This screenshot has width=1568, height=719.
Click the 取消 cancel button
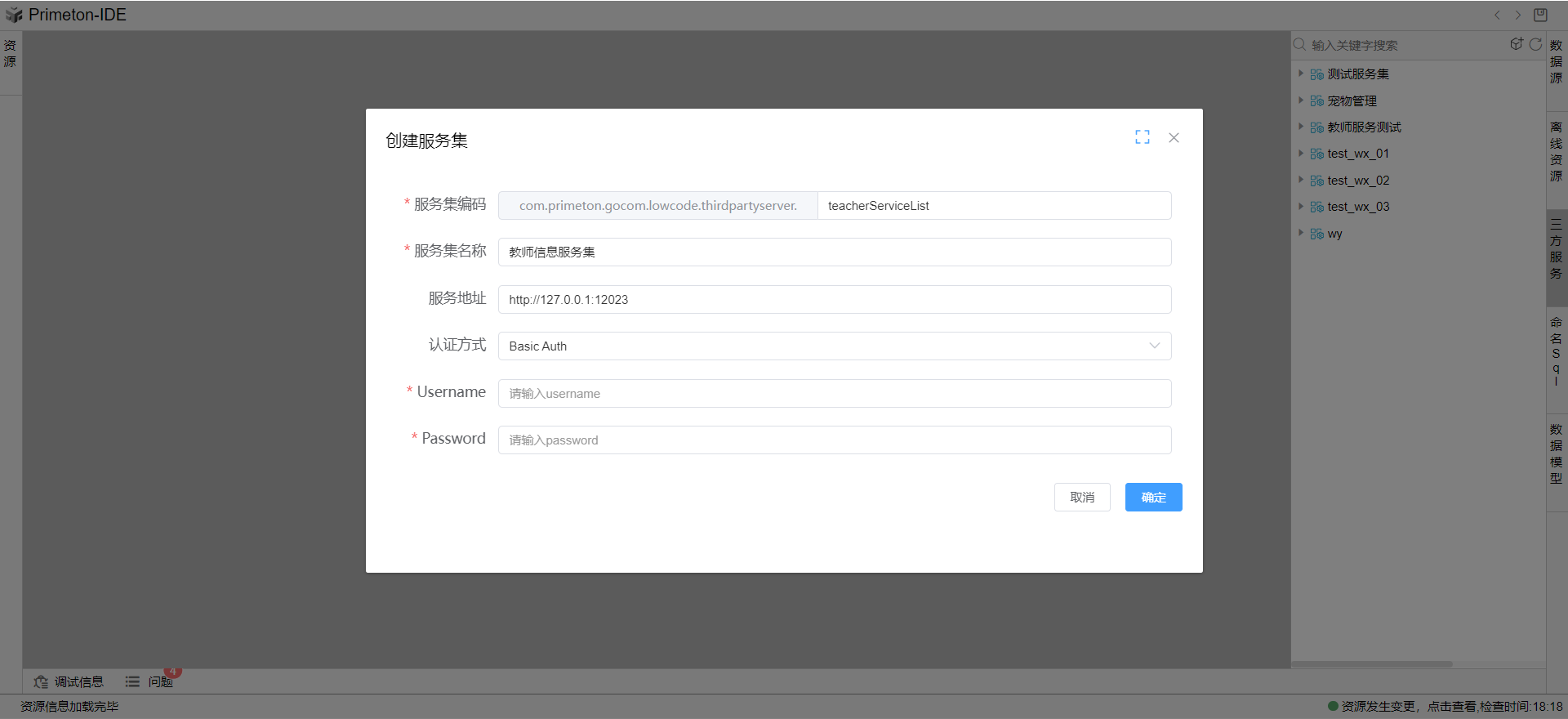pos(1082,497)
